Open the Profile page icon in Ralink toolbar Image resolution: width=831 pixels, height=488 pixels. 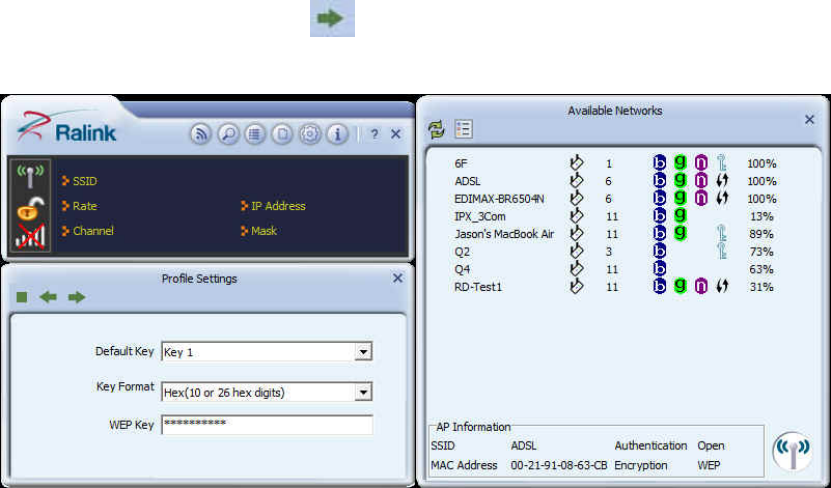[282, 134]
